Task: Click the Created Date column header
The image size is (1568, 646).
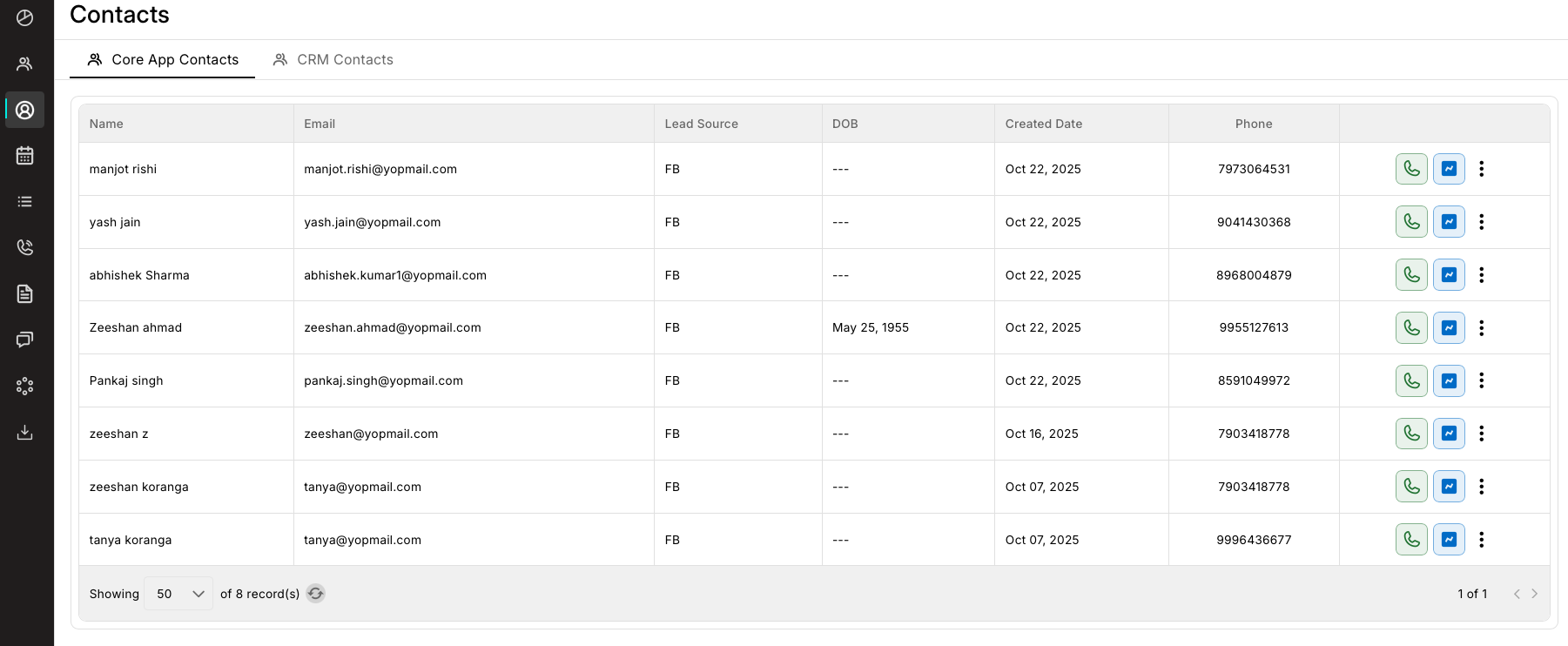Action: [1043, 124]
